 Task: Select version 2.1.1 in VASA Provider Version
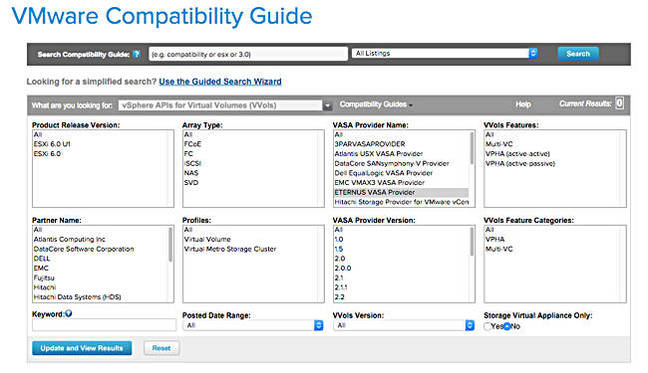point(341,287)
